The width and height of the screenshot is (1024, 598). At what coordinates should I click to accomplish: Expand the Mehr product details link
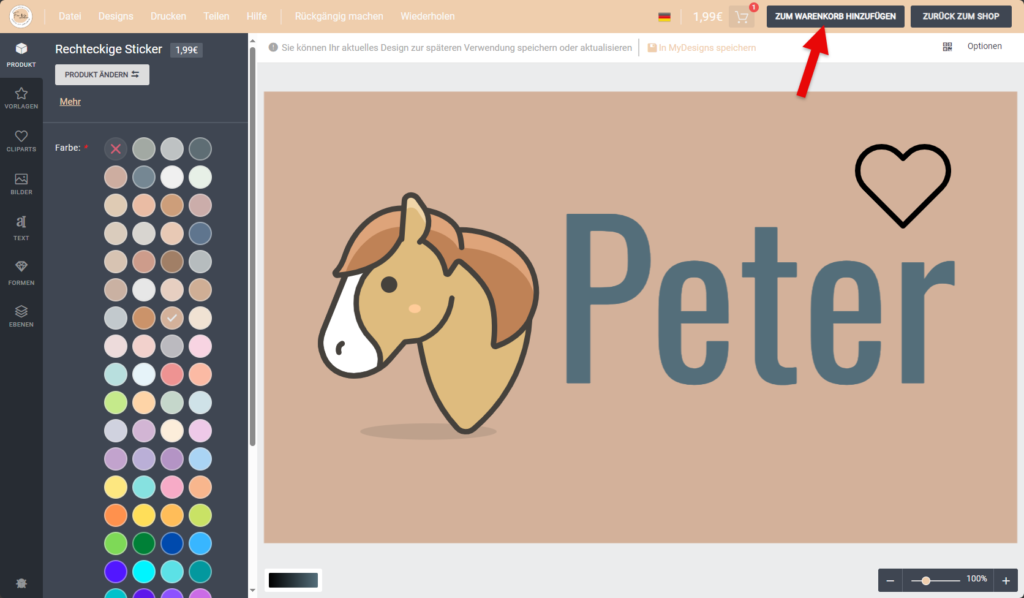pyautogui.click(x=70, y=102)
